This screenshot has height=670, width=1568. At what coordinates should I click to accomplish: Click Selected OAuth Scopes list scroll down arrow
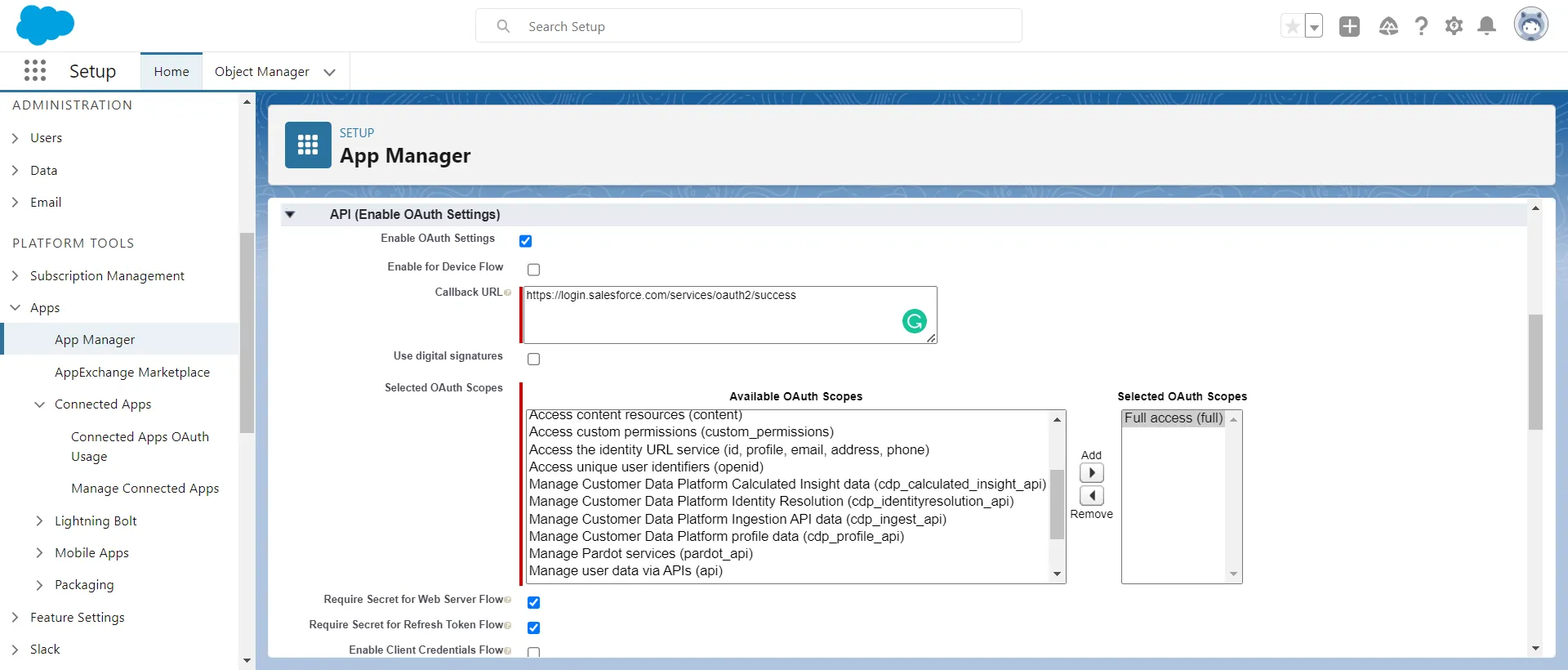1233,575
